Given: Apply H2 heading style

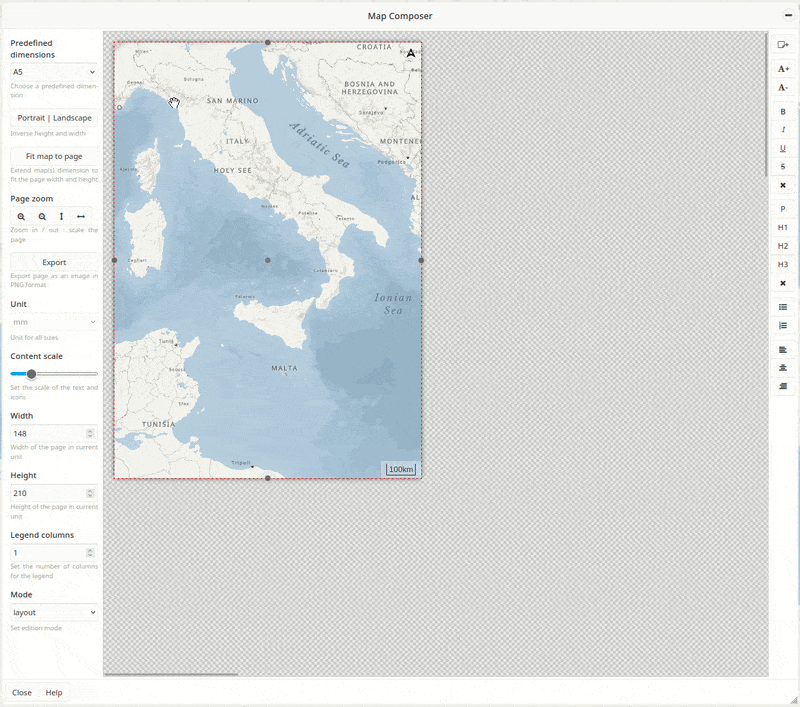Looking at the screenshot, I should [783, 245].
